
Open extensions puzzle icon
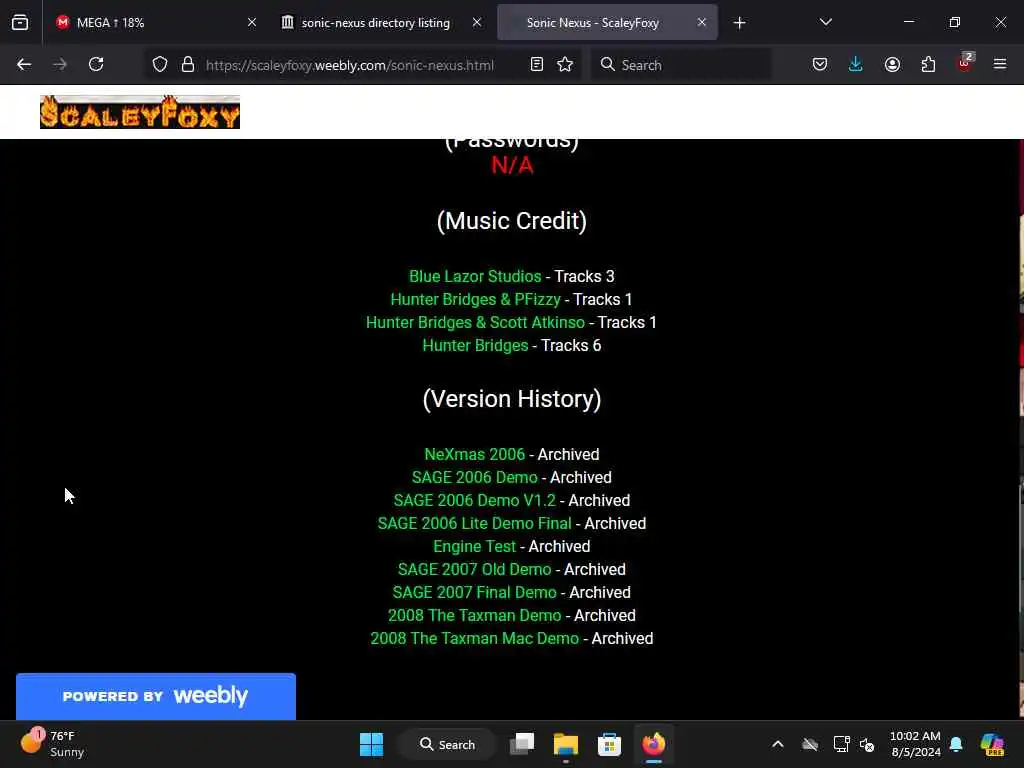928,65
